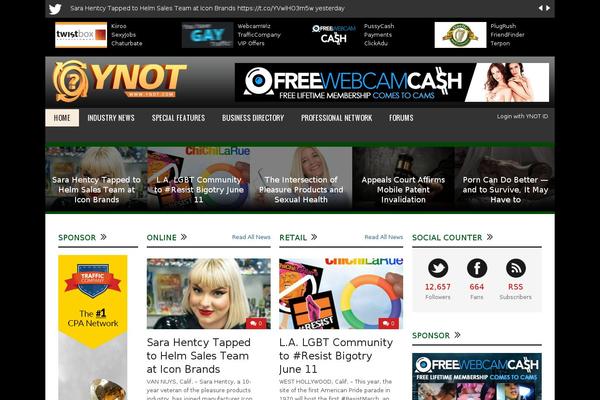Click the green crest sponsor logo

pyautogui.click(x=460, y=35)
